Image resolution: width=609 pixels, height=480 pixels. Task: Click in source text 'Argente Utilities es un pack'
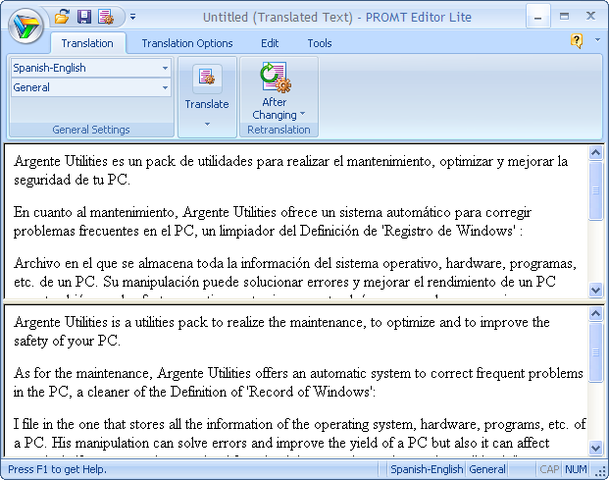[x=95, y=161]
